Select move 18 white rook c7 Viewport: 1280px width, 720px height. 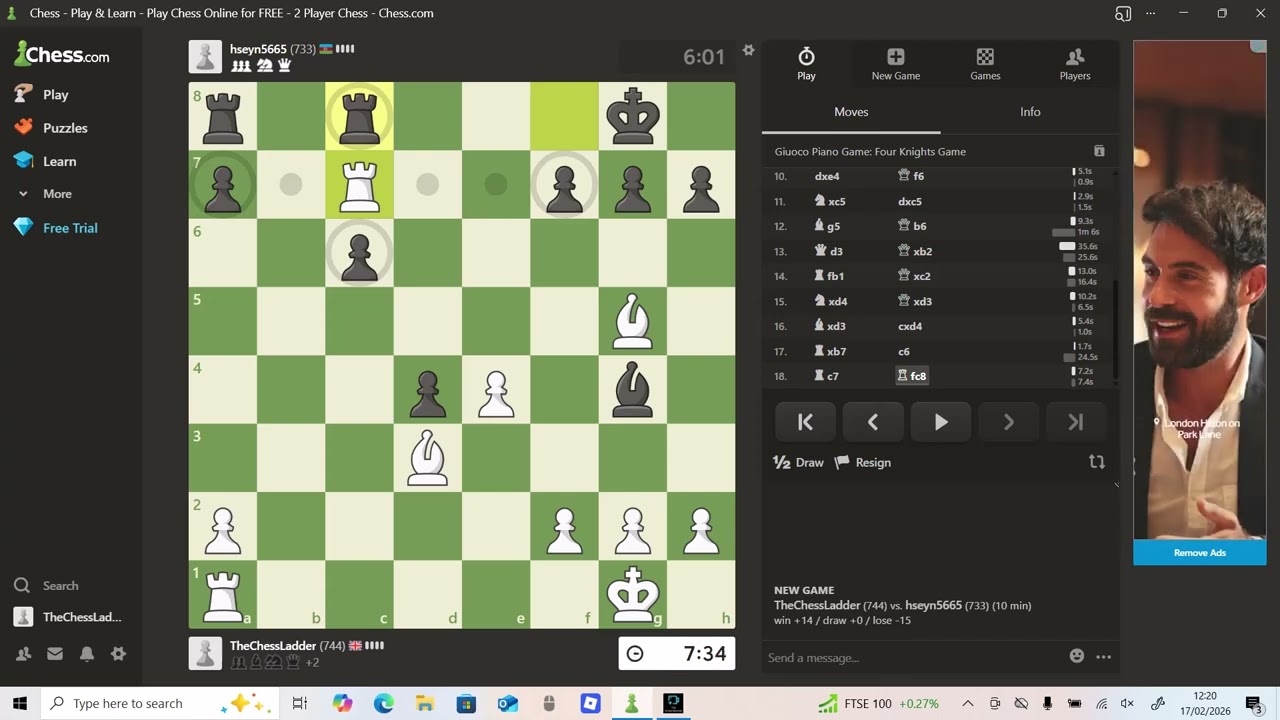[826, 376]
